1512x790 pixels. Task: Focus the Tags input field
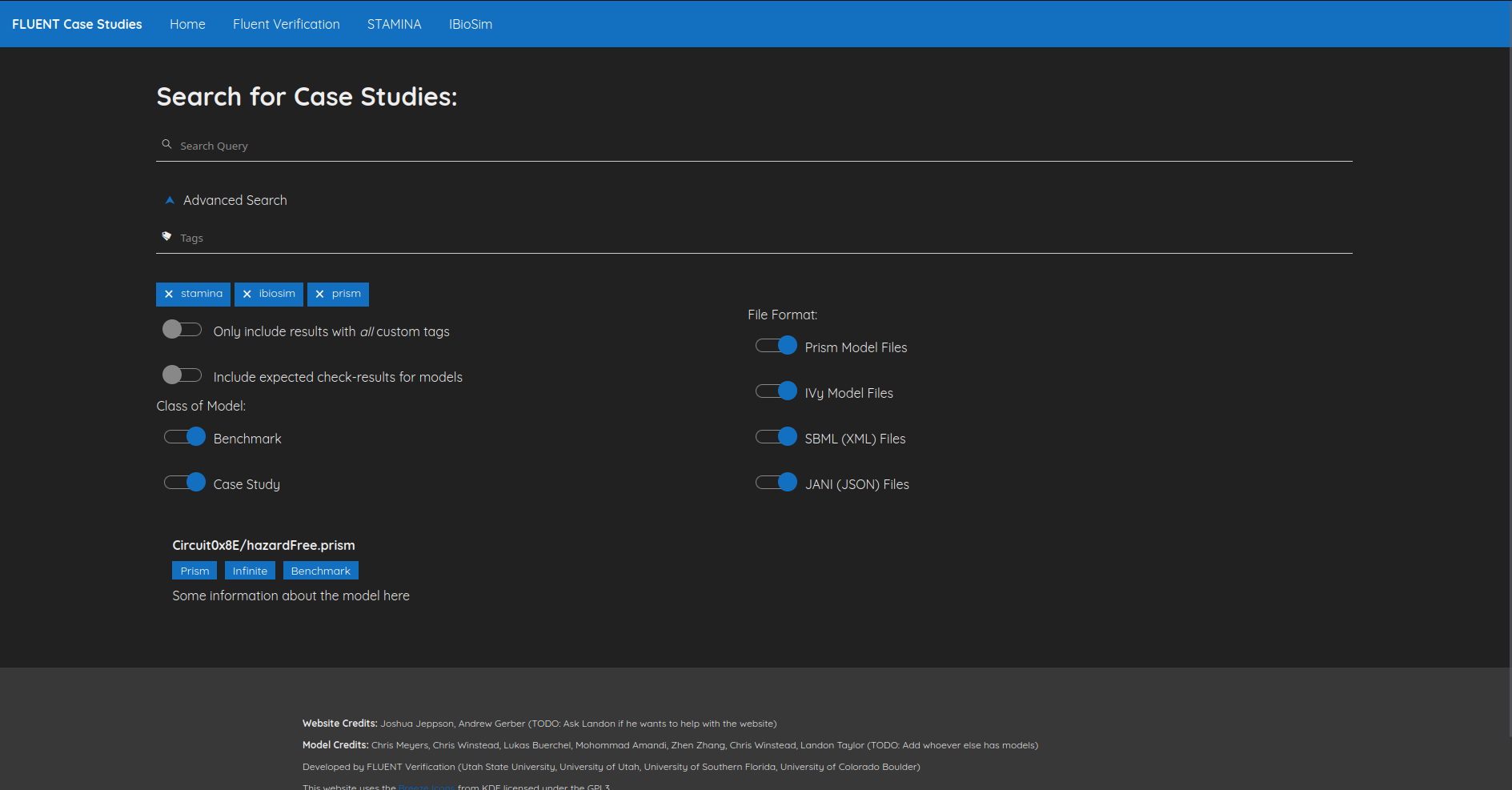click(754, 238)
